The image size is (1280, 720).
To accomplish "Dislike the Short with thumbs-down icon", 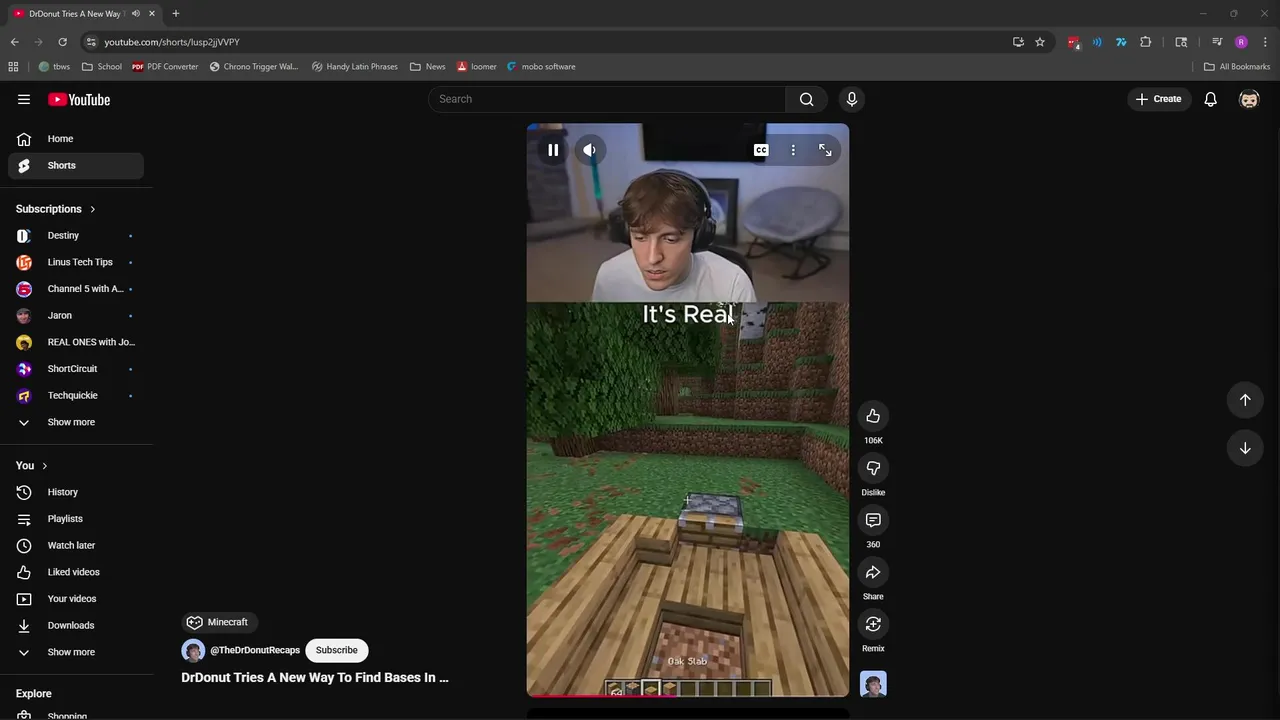I will pos(873,468).
